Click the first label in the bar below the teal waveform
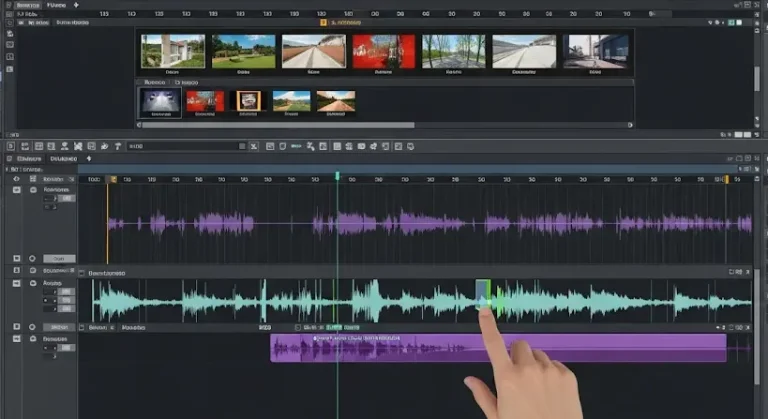Screen dimensions: 768x419 97,327
